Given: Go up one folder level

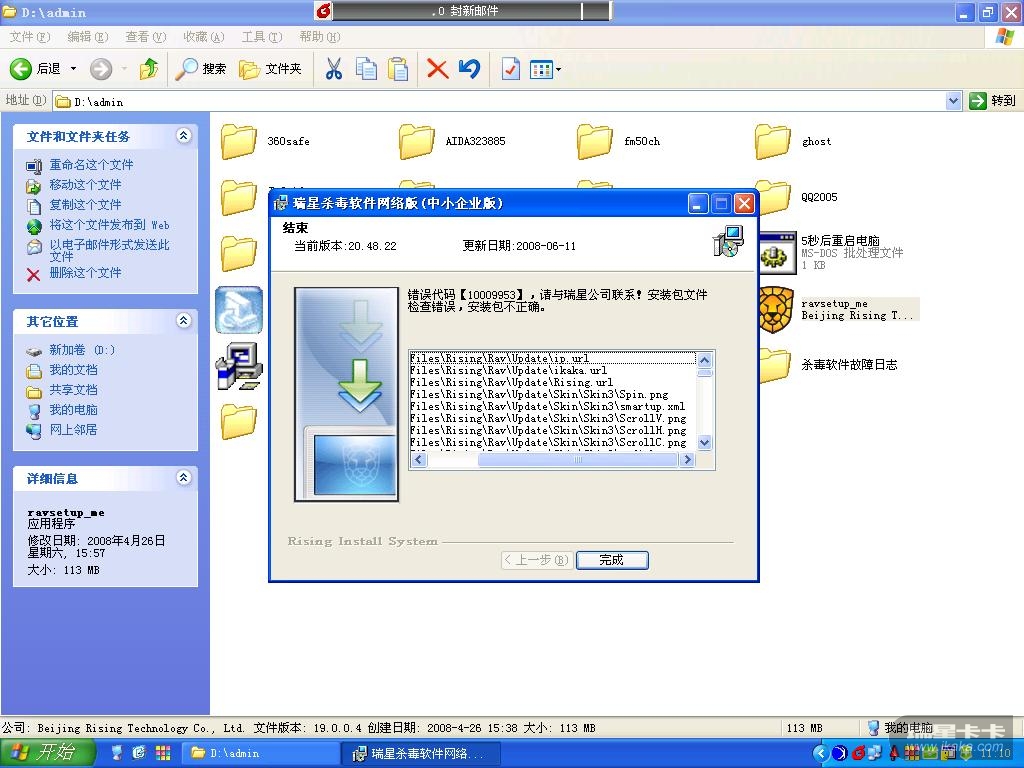Looking at the screenshot, I should click(149, 69).
